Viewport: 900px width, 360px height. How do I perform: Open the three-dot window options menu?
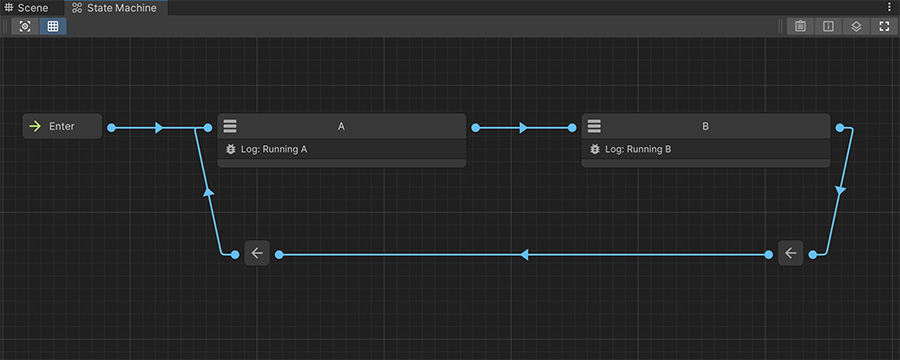click(890, 7)
